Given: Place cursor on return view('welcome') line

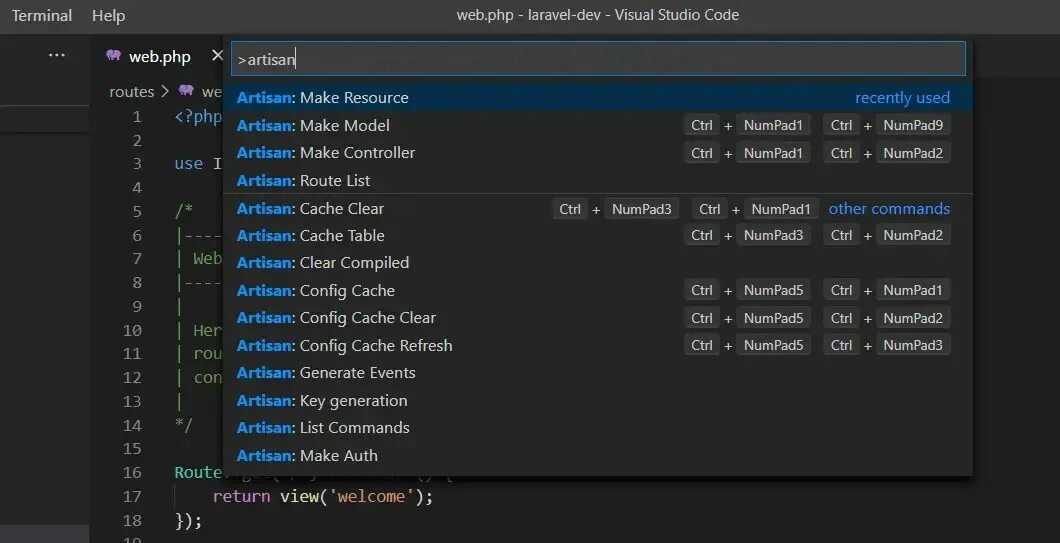Looking at the screenshot, I should pyautogui.click(x=323, y=496).
